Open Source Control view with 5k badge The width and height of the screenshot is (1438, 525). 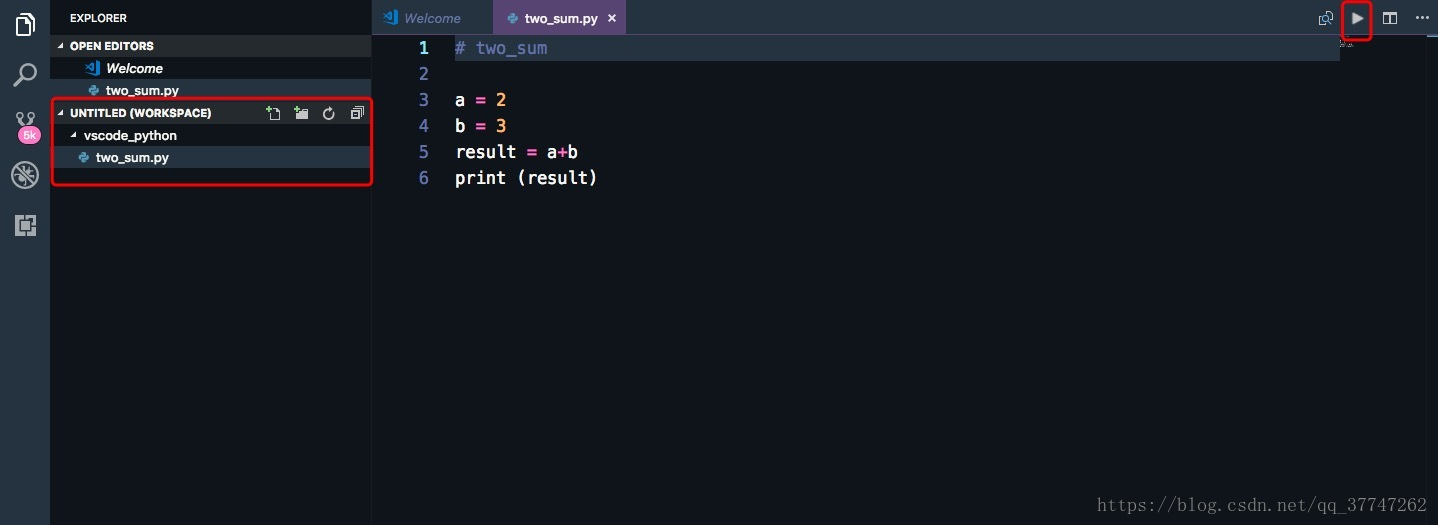26,126
